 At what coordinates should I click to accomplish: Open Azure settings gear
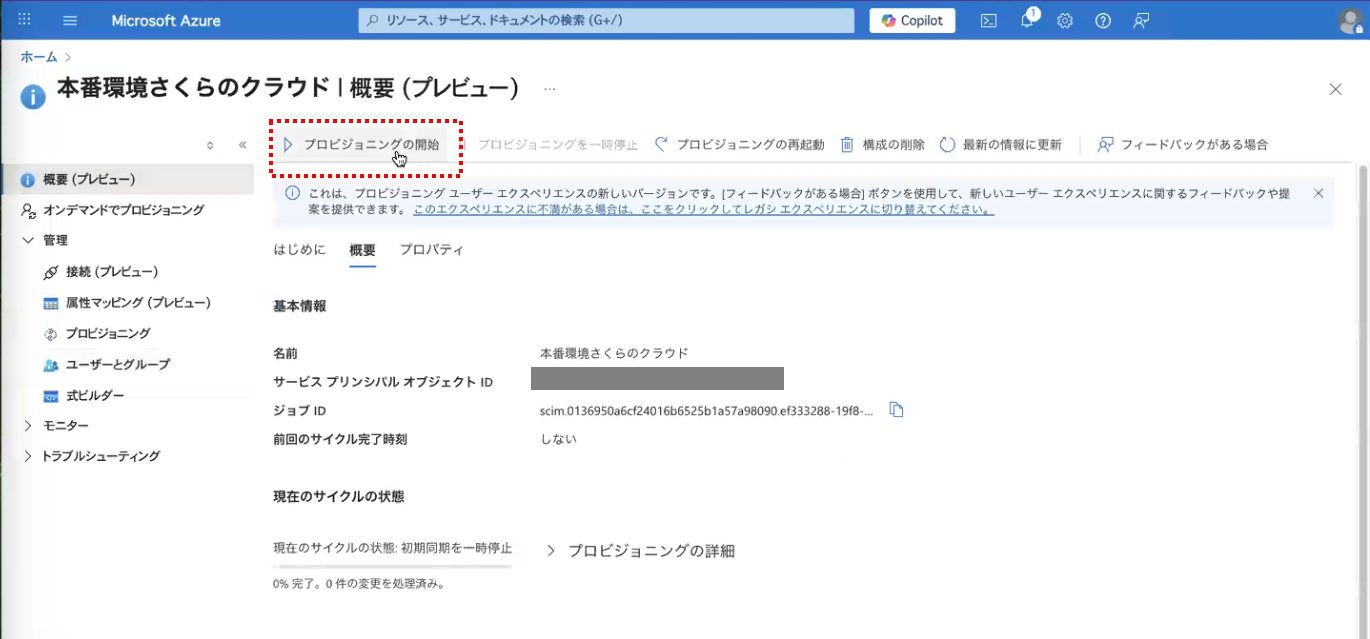tap(1065, 21)
